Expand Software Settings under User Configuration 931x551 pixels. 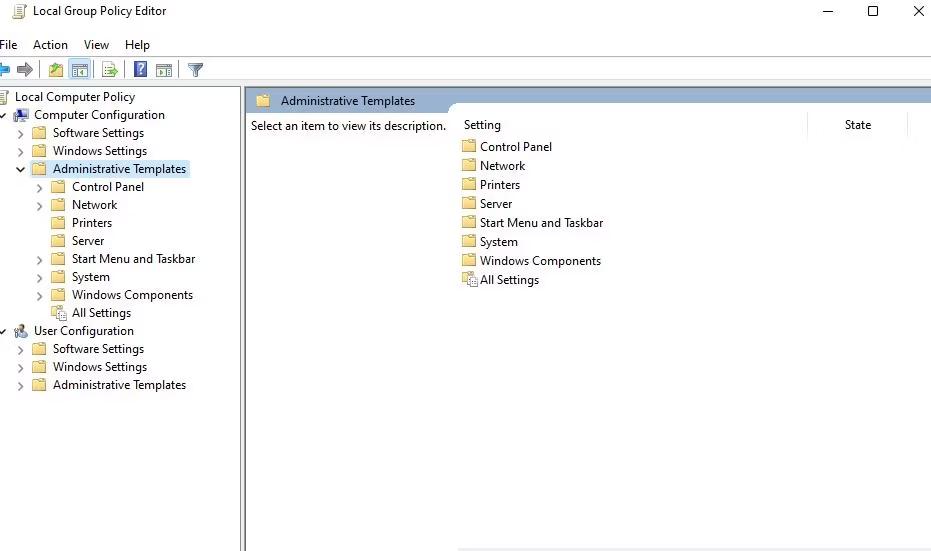(x=20, y=350)
